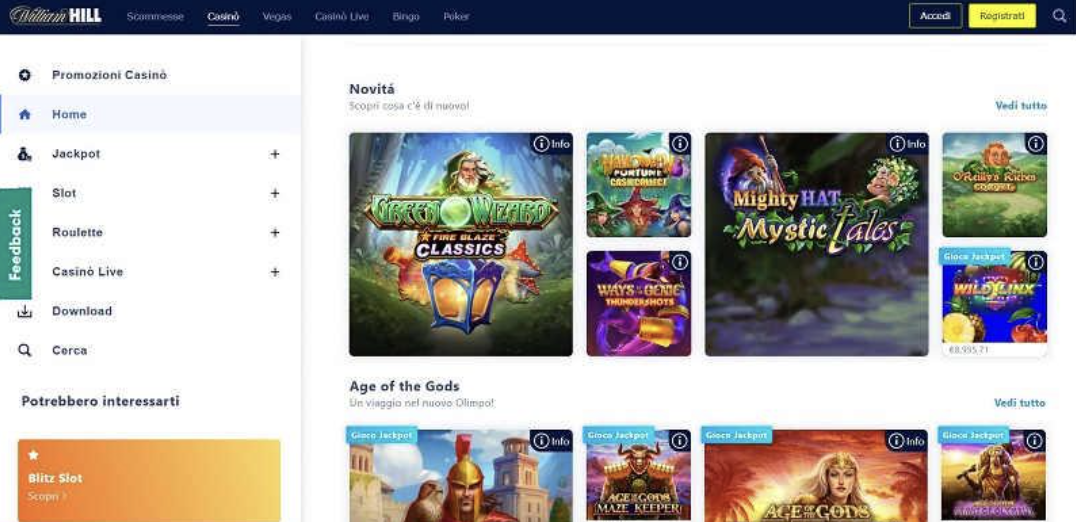Open the Halloween Fortune Cash Collect thumbnail
This screenshot has width=1076, height=522.
tap(638, 185)
